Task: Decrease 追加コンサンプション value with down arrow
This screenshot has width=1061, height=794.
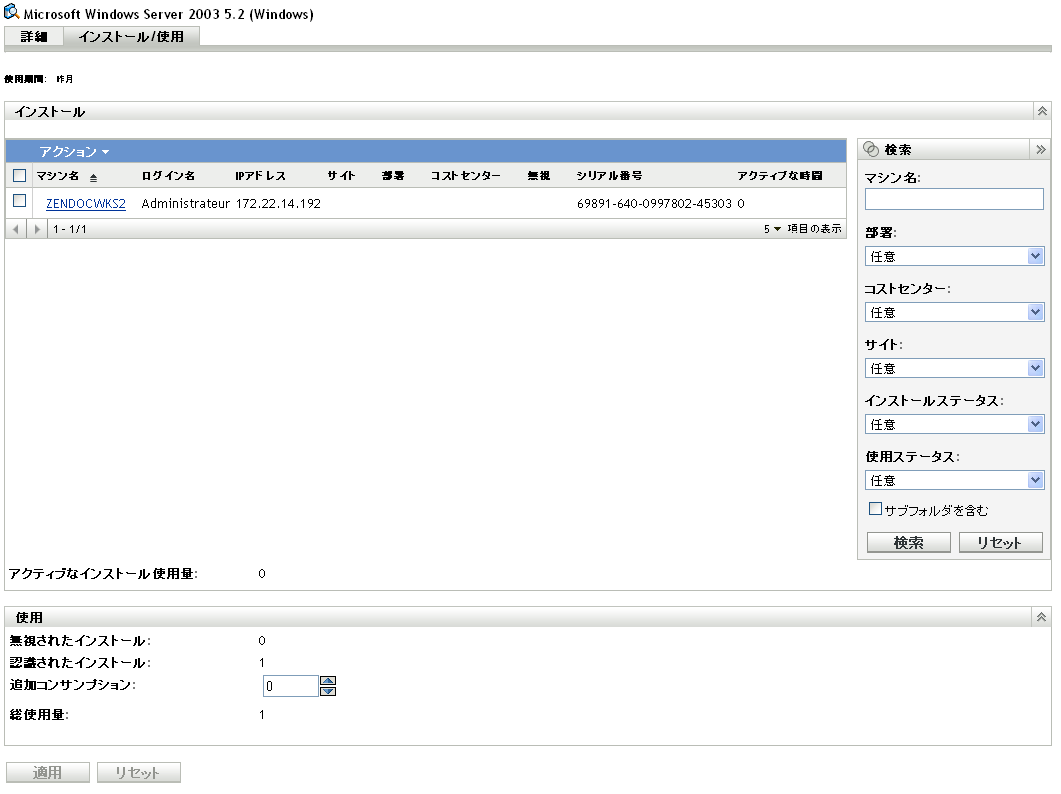Action: 328,691
